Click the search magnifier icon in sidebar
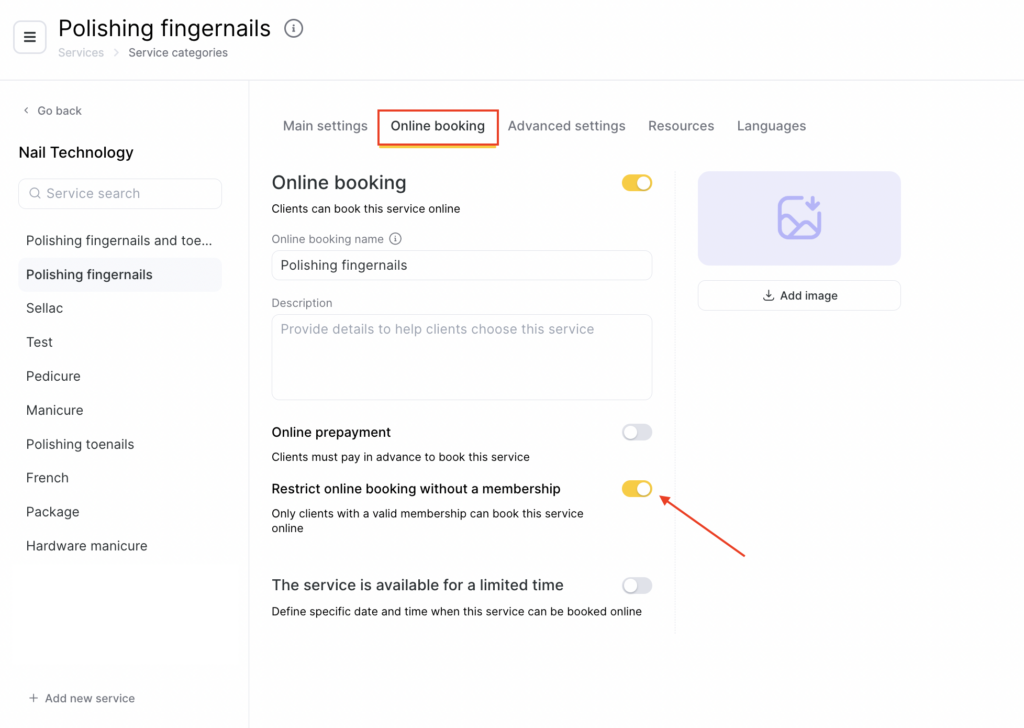This screenshot has height=728, width=1024. (35, 194)
